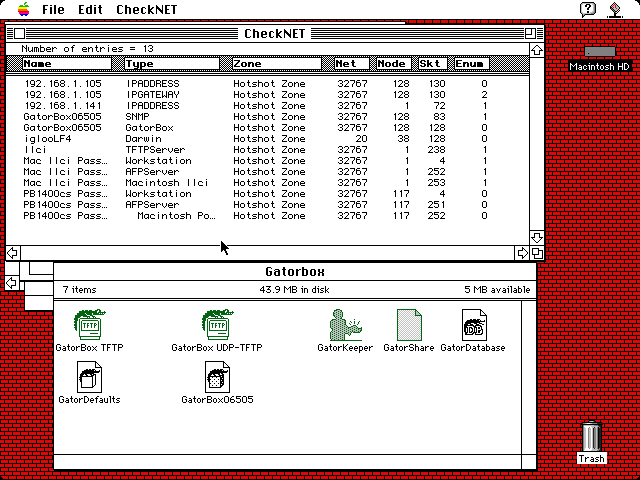
Task: Sort by the Zone column header
Action: (277, 64)
